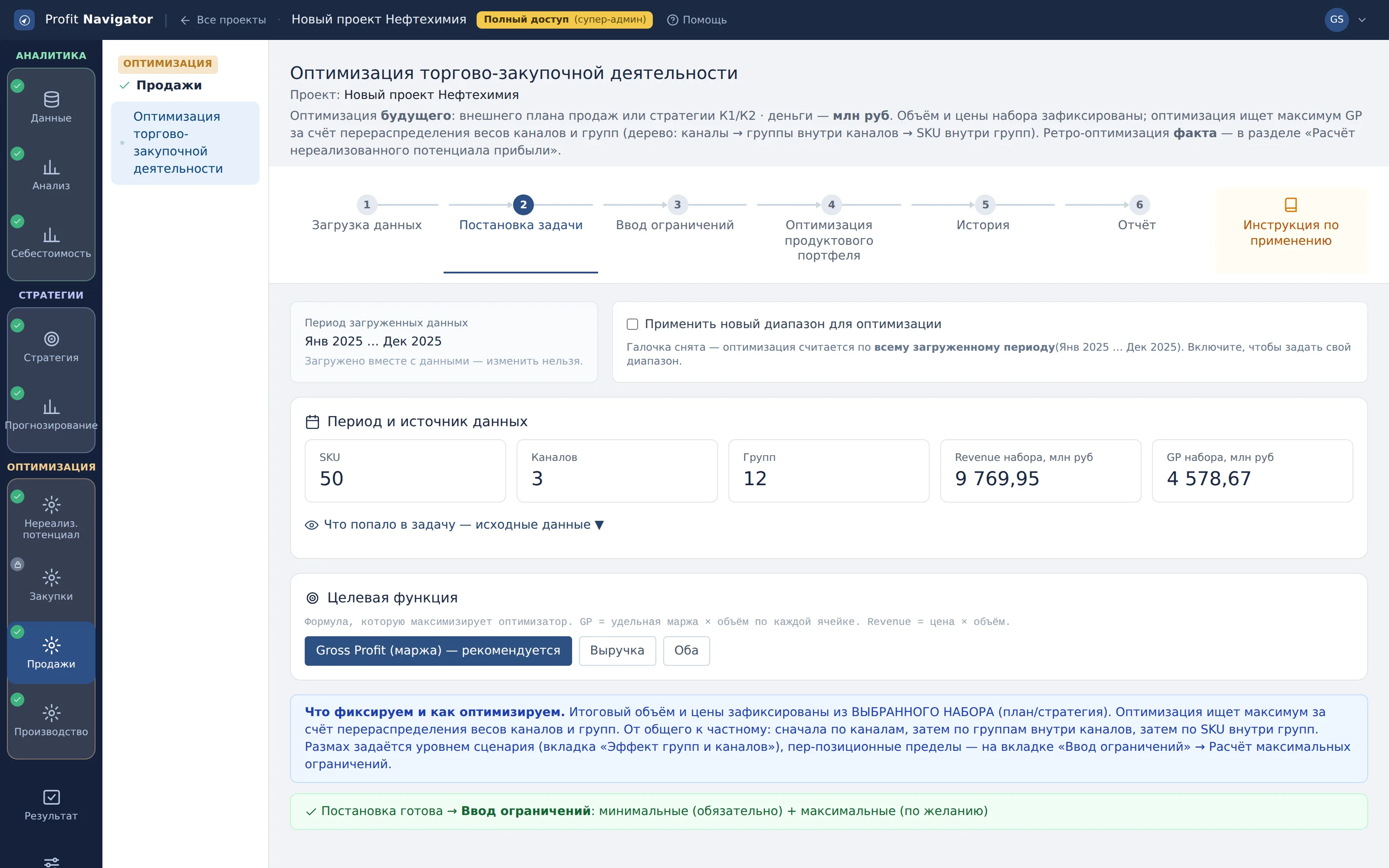Open the Результат sidebar item
The height and width of the screenshot is (868, 1389).
point(51,805)
